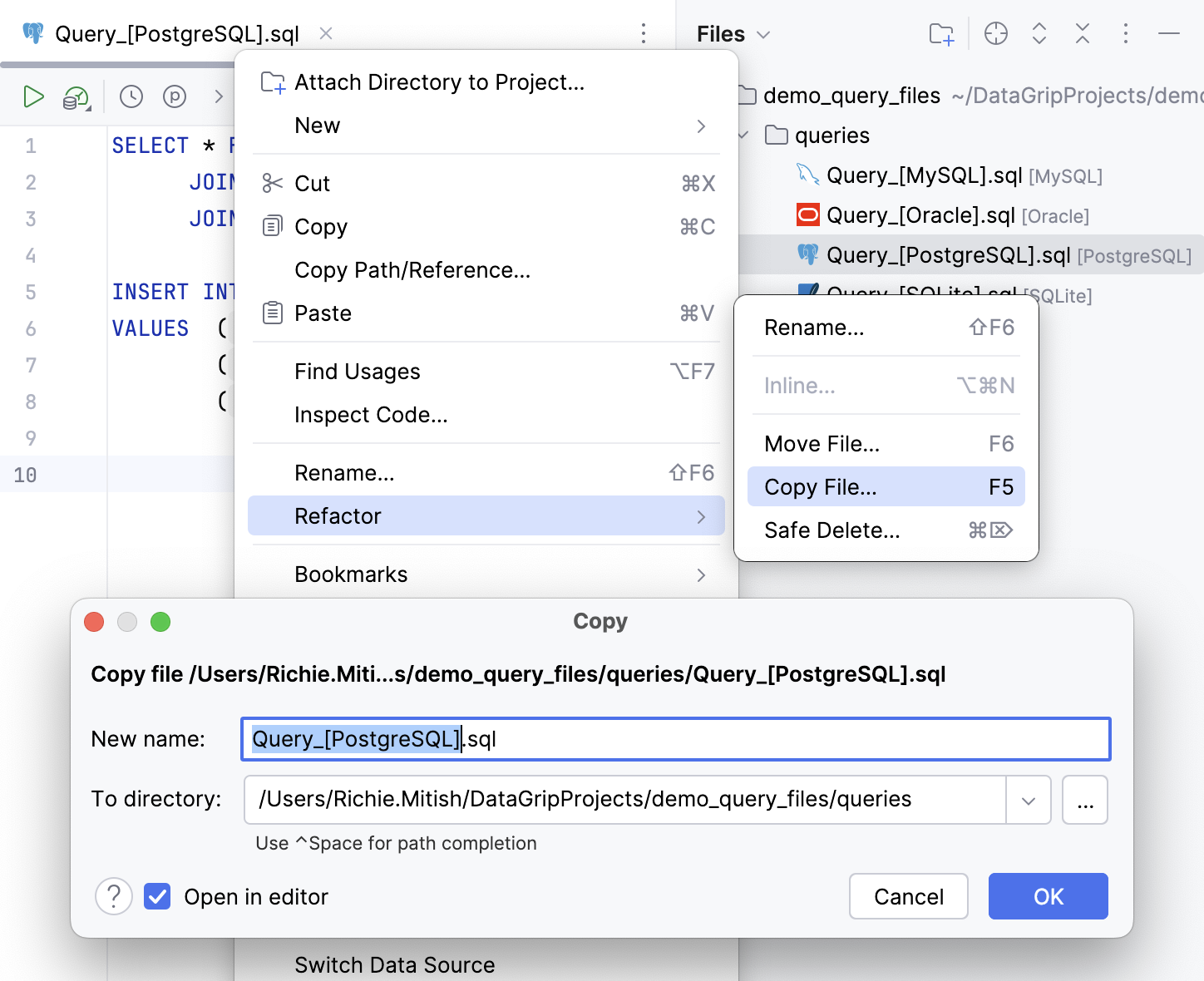Run the SQL query with the green play icon
1204x981 pixels.
pyautogui.click(x=34, y=96)
